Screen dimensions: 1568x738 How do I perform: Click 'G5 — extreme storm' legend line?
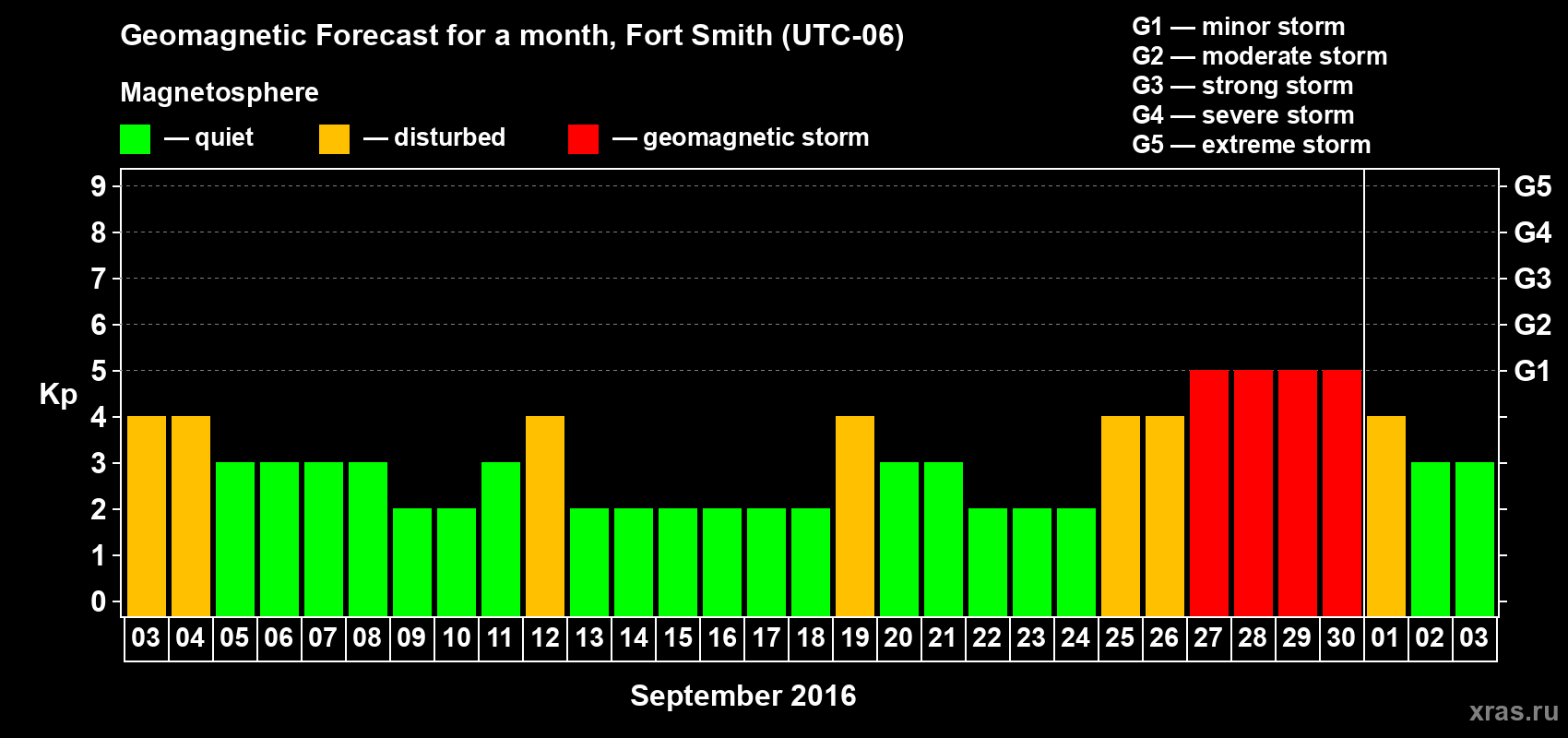(x=1251, y=145)
